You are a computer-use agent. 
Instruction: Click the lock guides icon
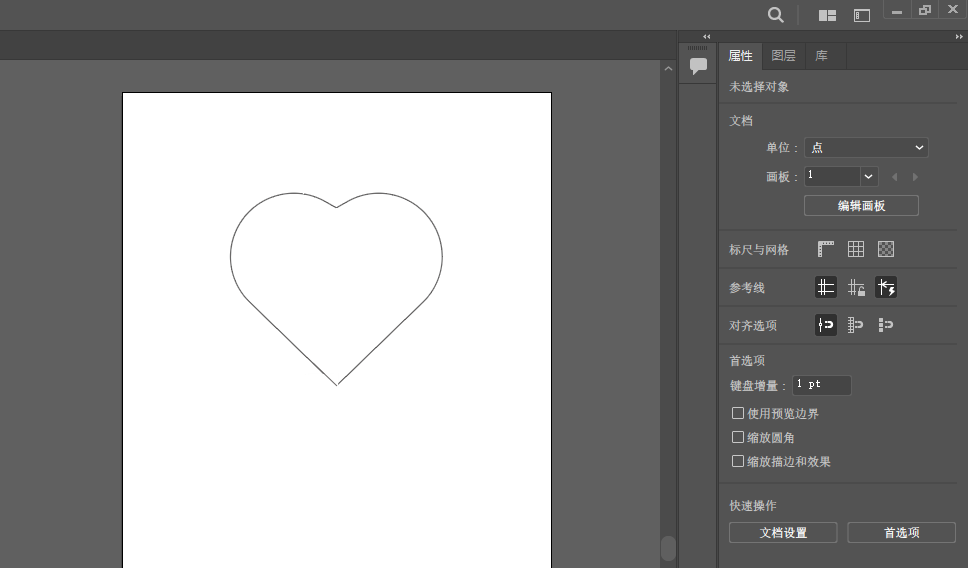pos(856,288)
